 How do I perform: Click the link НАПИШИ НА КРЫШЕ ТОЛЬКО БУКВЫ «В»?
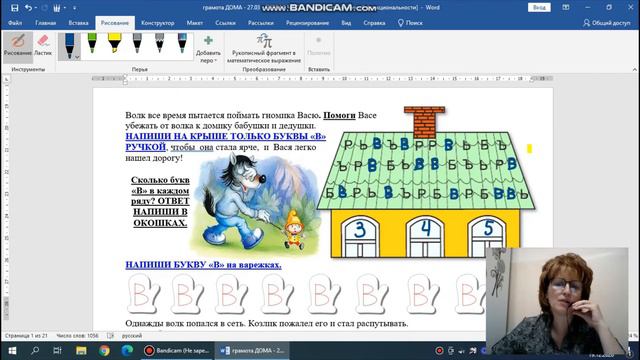[225, 136]
